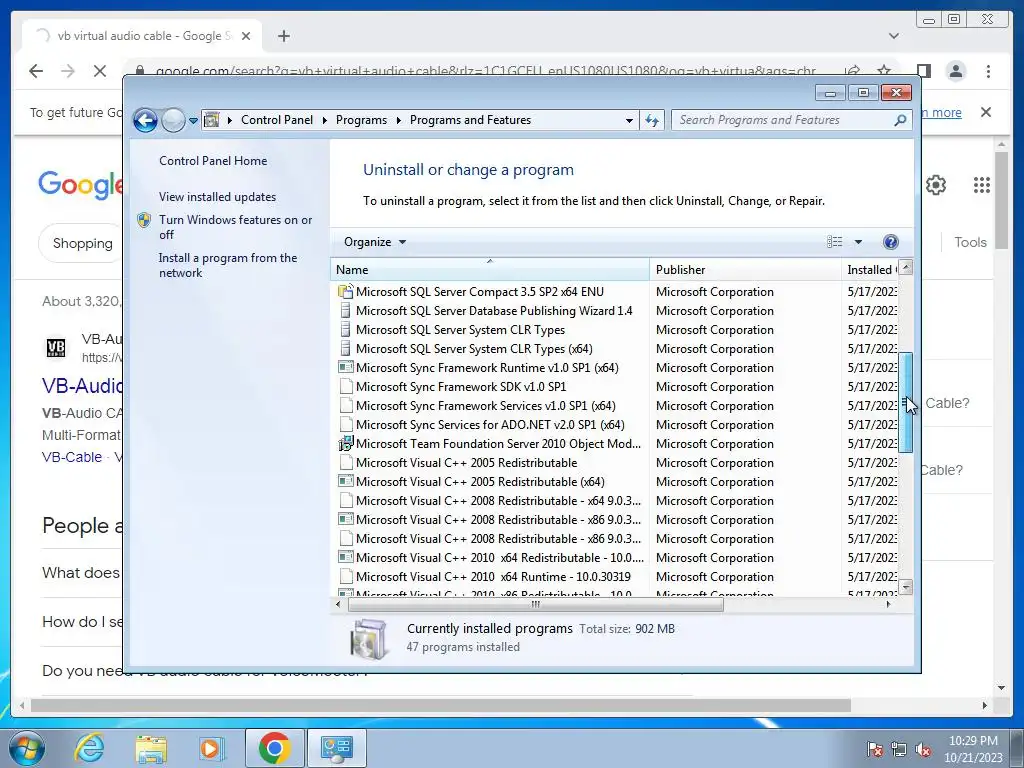Image resolution: width=1024 pixels, height=768 pixels.
Task: Click Programs and Features breadcrumb
Action: click(x=470, y=120)
